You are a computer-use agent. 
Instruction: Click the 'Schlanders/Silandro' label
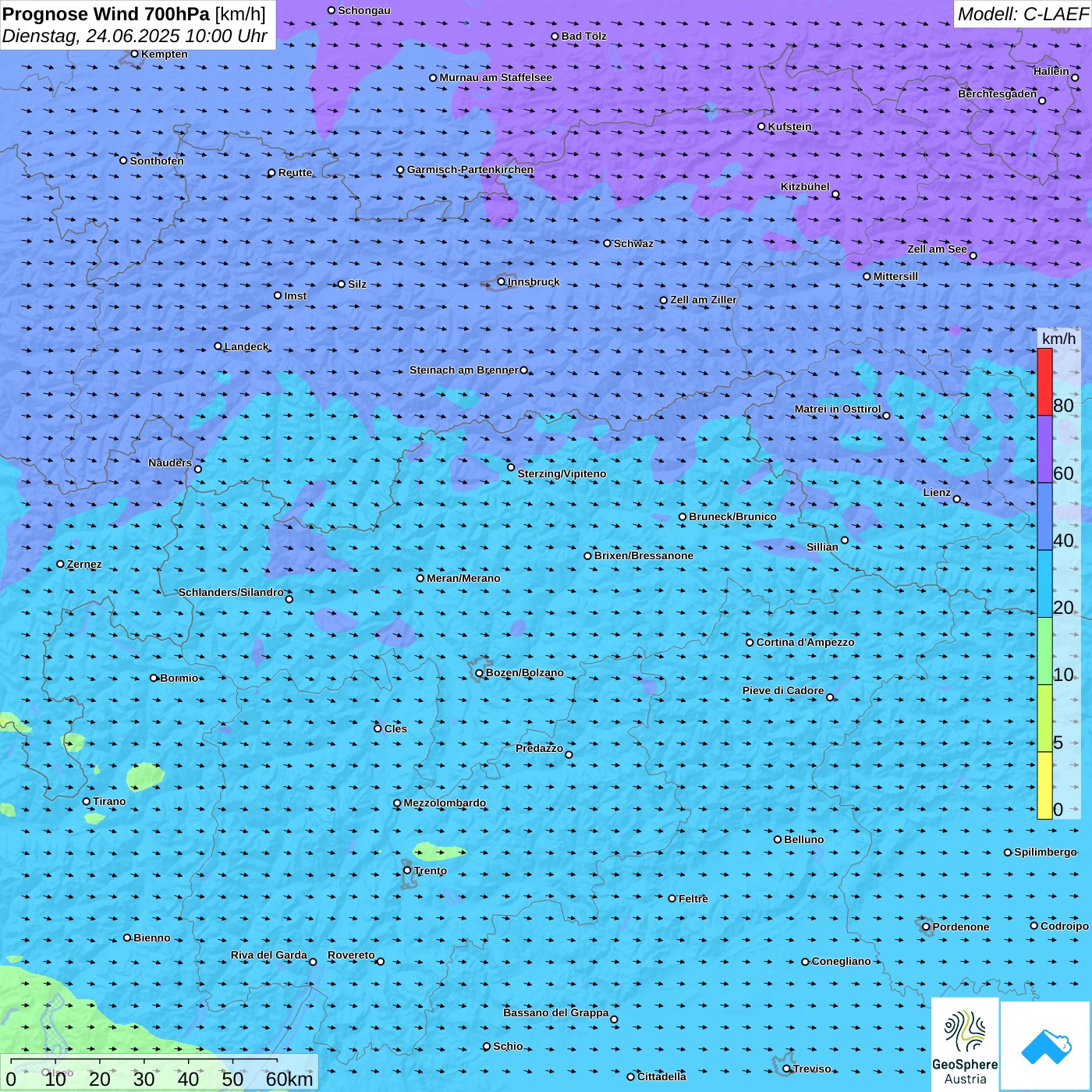click(x=231, y=592)
